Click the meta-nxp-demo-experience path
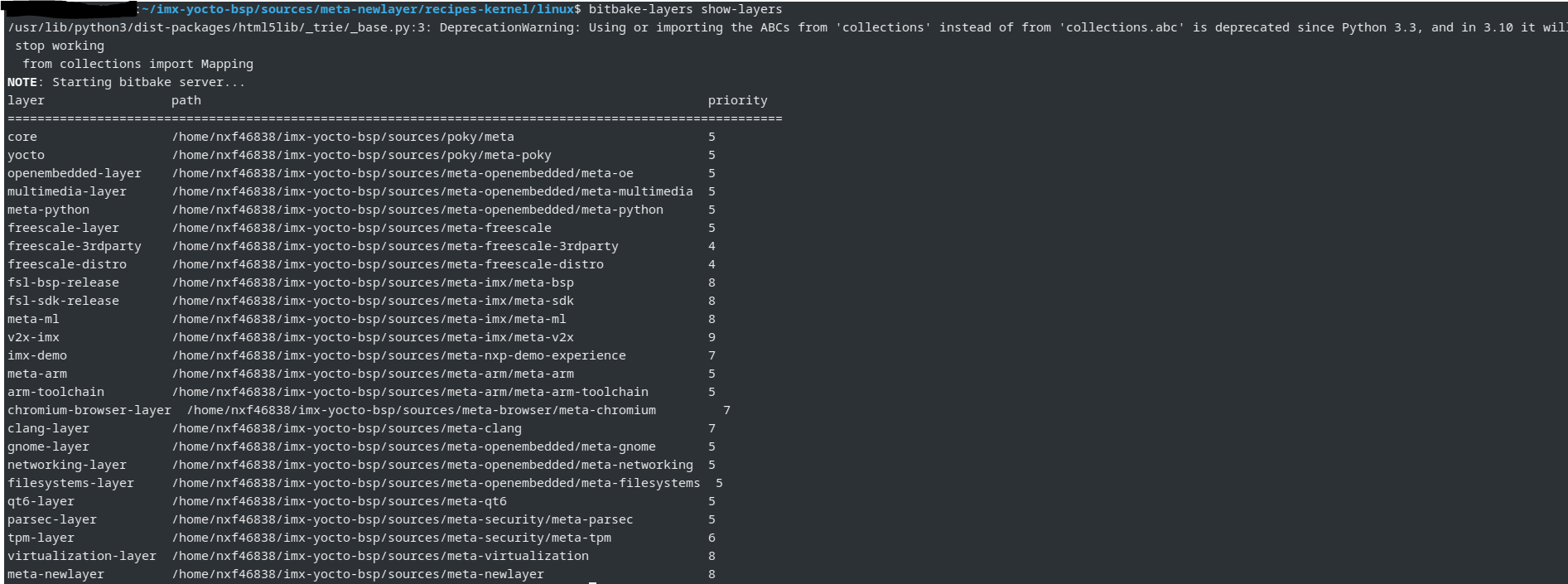The width and height of the screenshot is (1568, 584). [398, 355]
